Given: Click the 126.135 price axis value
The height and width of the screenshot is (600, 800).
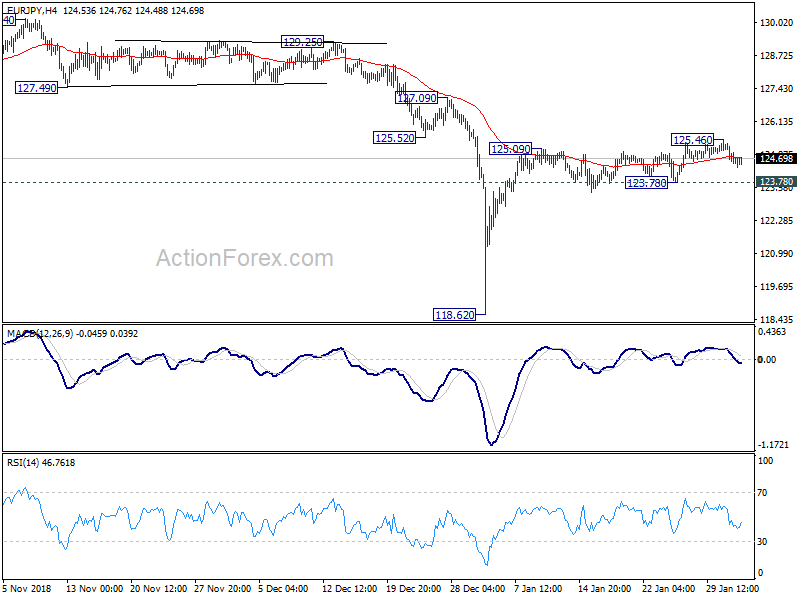Looking at the screenshot, I should [777, 121].
